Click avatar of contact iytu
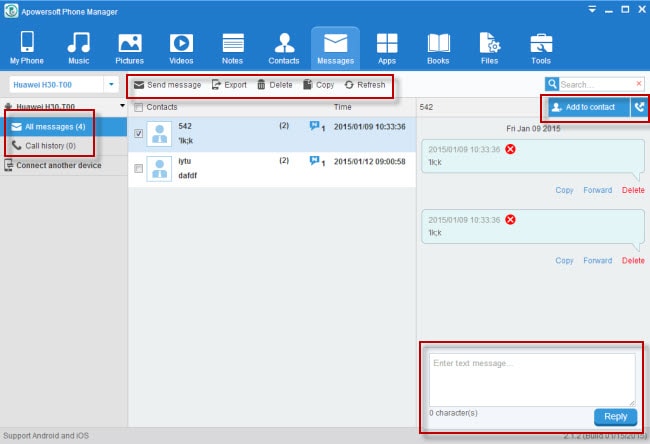The image size is (650, 444). (159, 169)
